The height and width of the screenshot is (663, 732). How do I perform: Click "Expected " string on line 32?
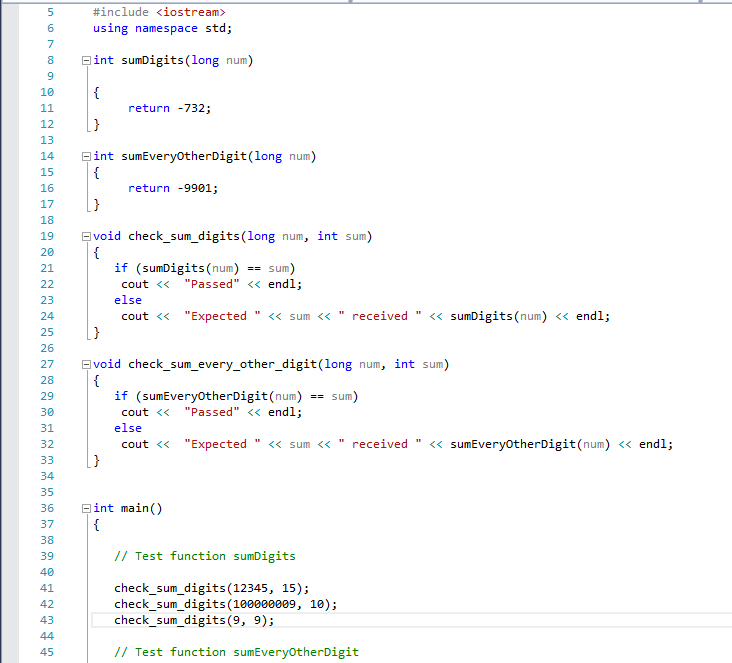(x=222, y=444)
